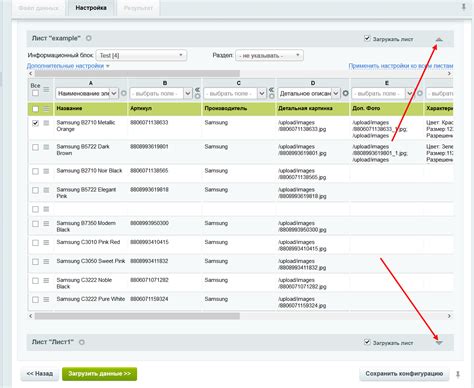Switch to the Результат tab

coord(138,8)
